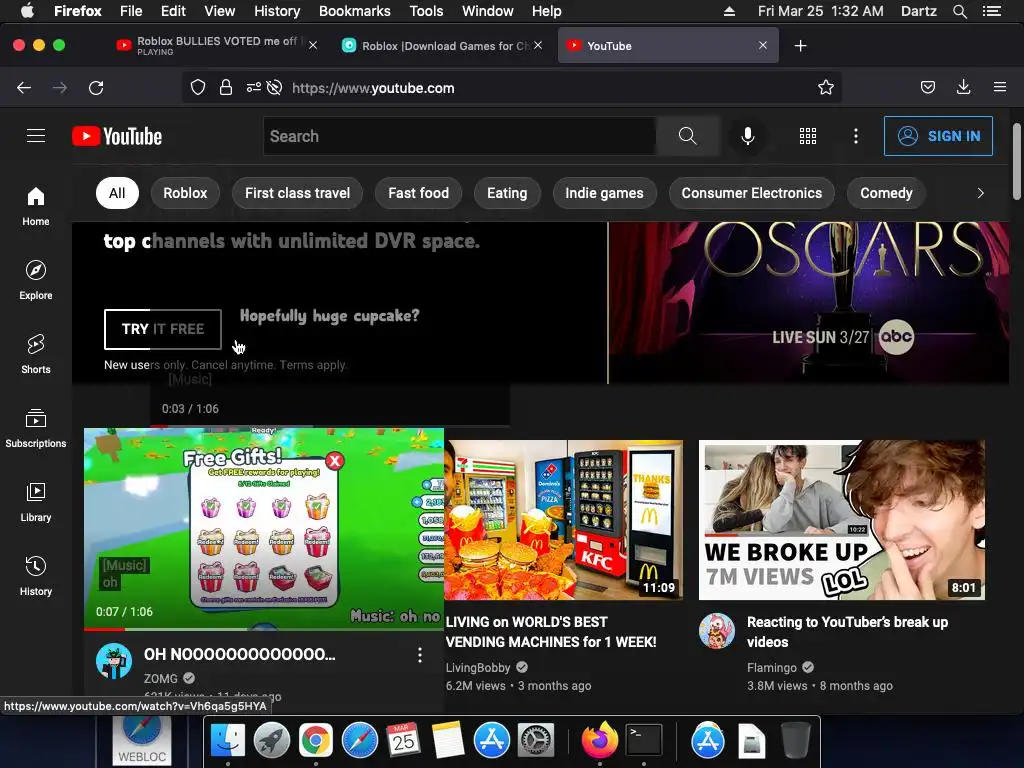The height and width of the screenshot is (768, 1024).
Task: Select the All filter chip
Action: tap(117, 193)
